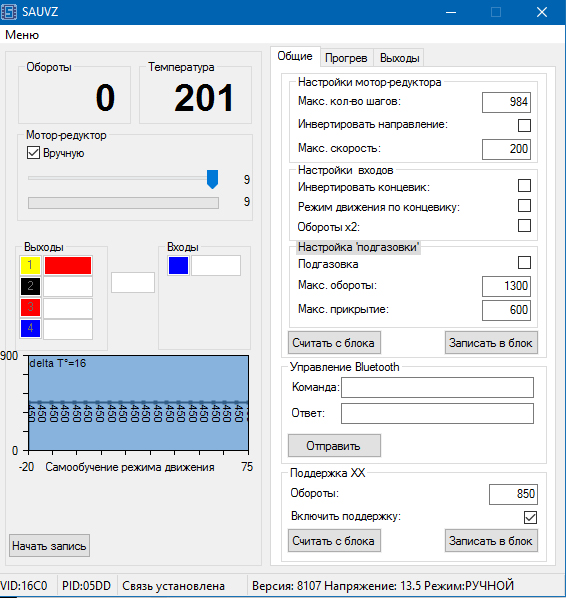
Task: Select red output indicator number 3
Action: 31,307
